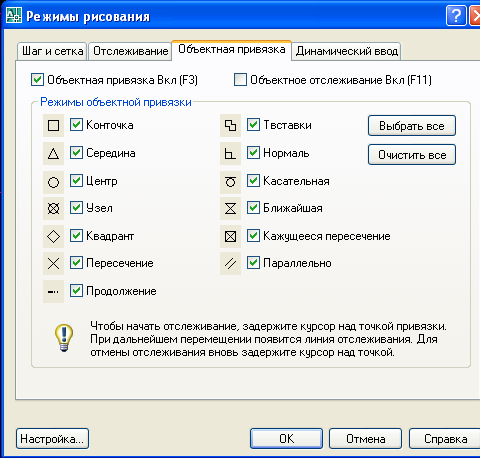
Task: Click the Ближайшая hourglass snap icon
Action: [230, 209]
